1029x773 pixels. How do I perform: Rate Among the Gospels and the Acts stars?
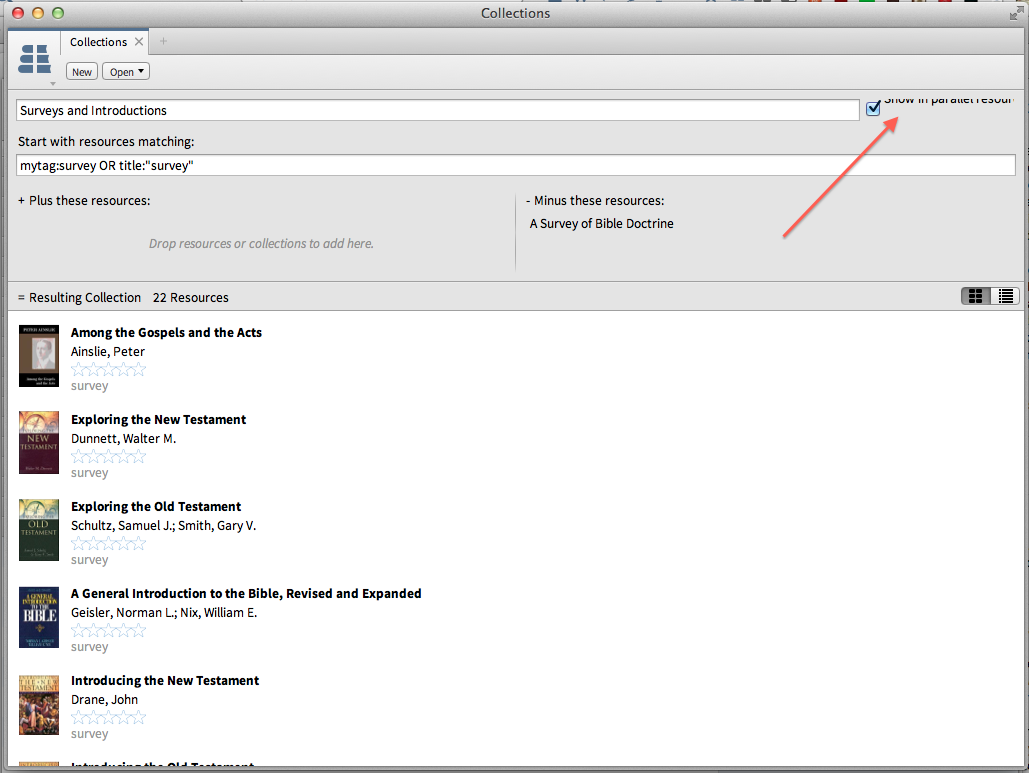[108, 369]
